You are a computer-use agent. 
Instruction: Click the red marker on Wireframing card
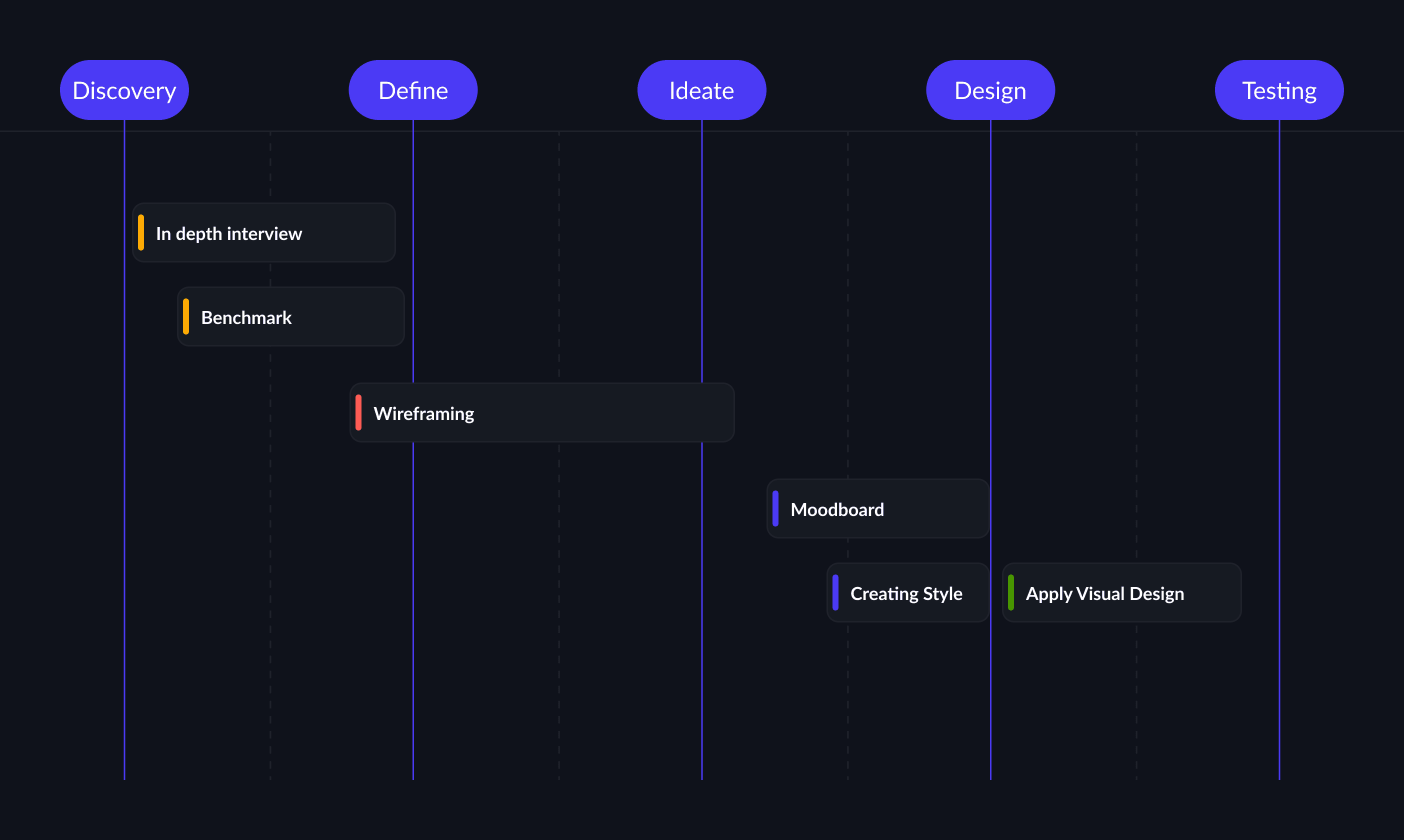pos(358,412)
